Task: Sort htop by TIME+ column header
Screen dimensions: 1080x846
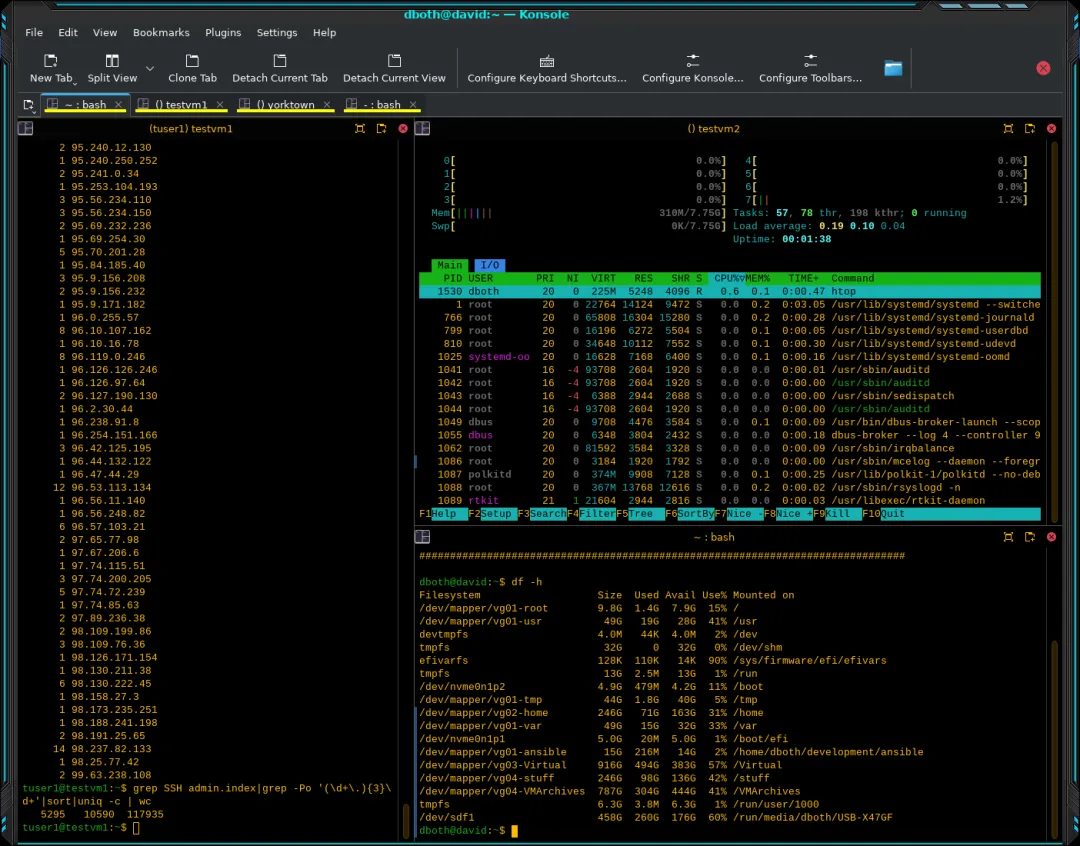Action: pos(804,278)
